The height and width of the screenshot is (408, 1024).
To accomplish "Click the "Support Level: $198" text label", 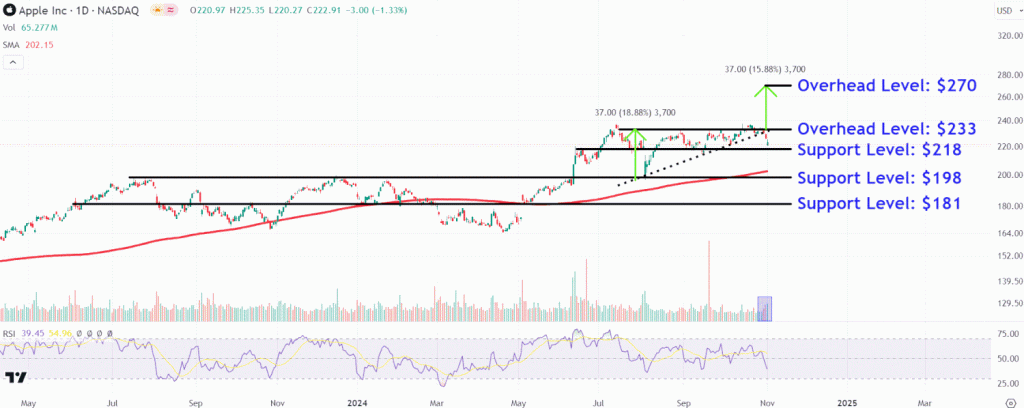I will tap(878, 178).
